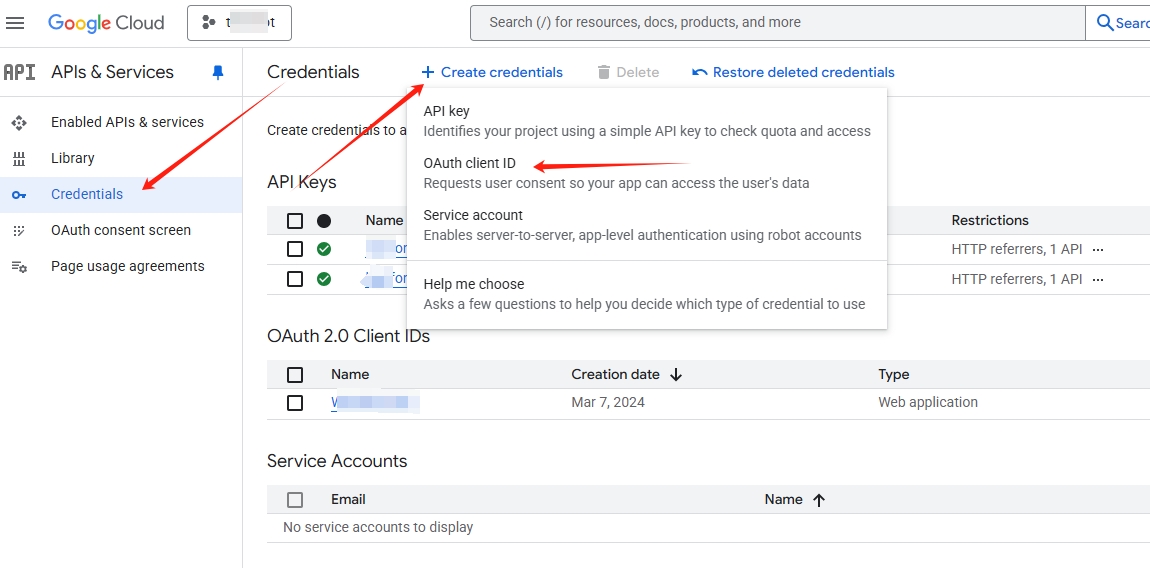
Task: Click the undo icon for Restore deleted credentials
Action: coord(700,72)
